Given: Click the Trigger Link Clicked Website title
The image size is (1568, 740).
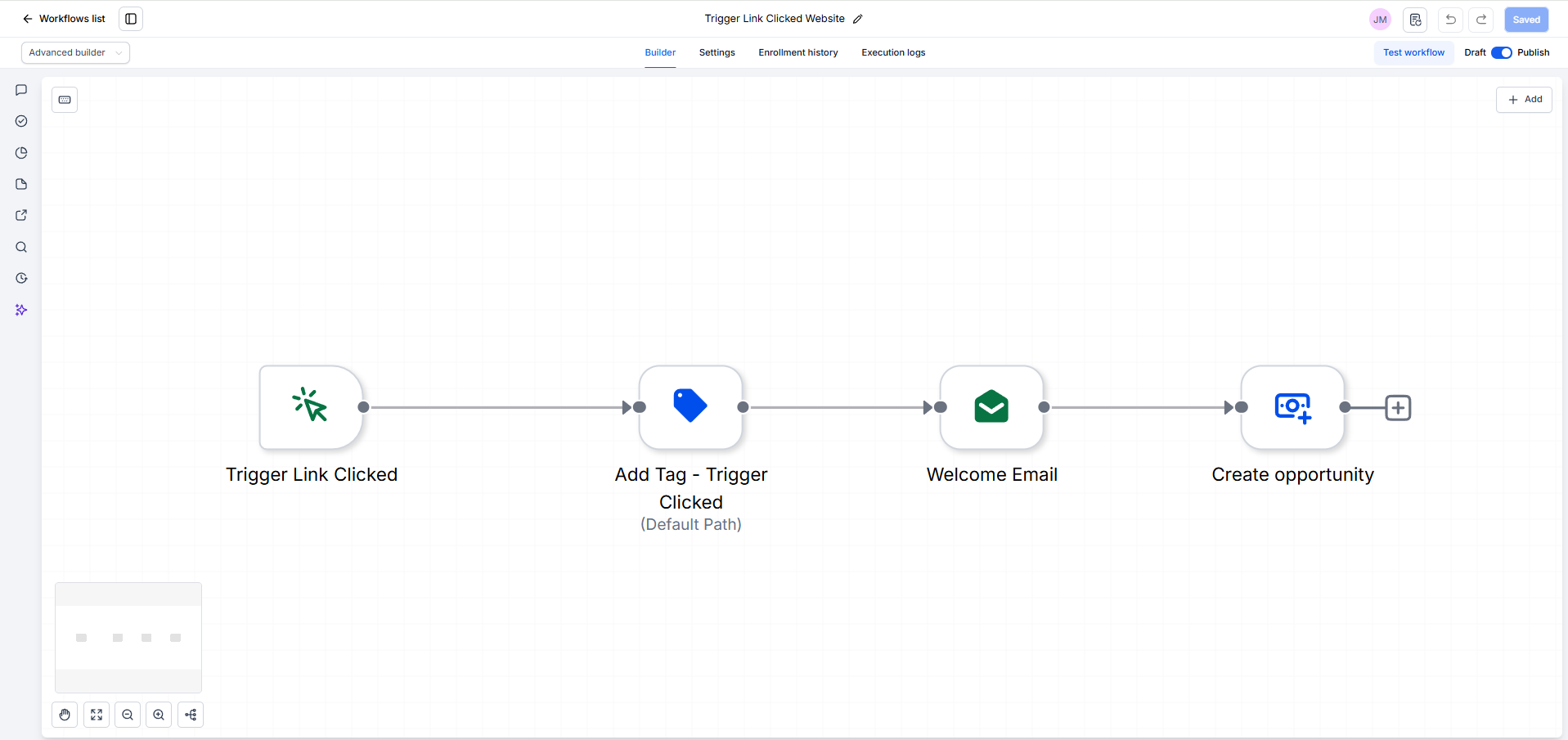Looking at the screenshot, I should pyautogui.click(x=775, y=19).
